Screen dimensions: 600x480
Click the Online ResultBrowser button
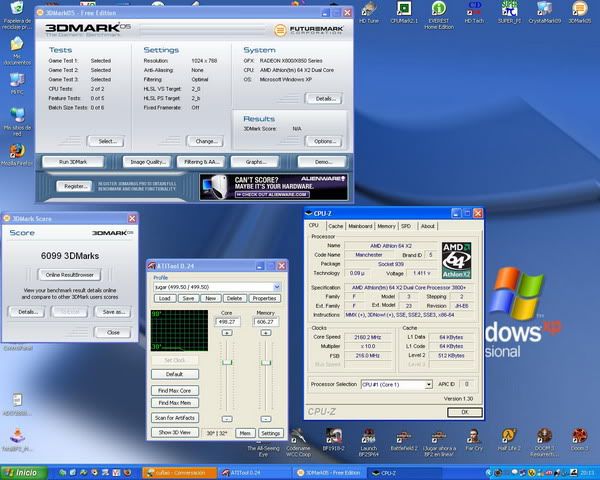click(x=71, y=274)
